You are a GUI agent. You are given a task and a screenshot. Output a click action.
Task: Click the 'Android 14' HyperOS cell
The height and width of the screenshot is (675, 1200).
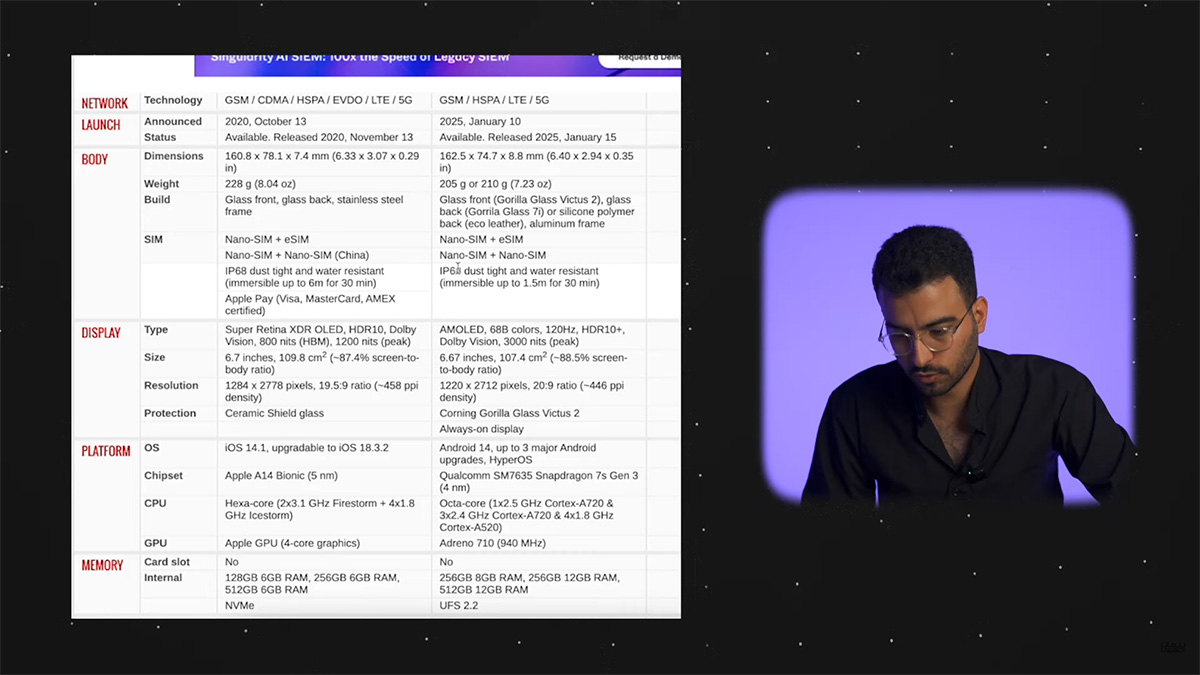click(517, 454)
